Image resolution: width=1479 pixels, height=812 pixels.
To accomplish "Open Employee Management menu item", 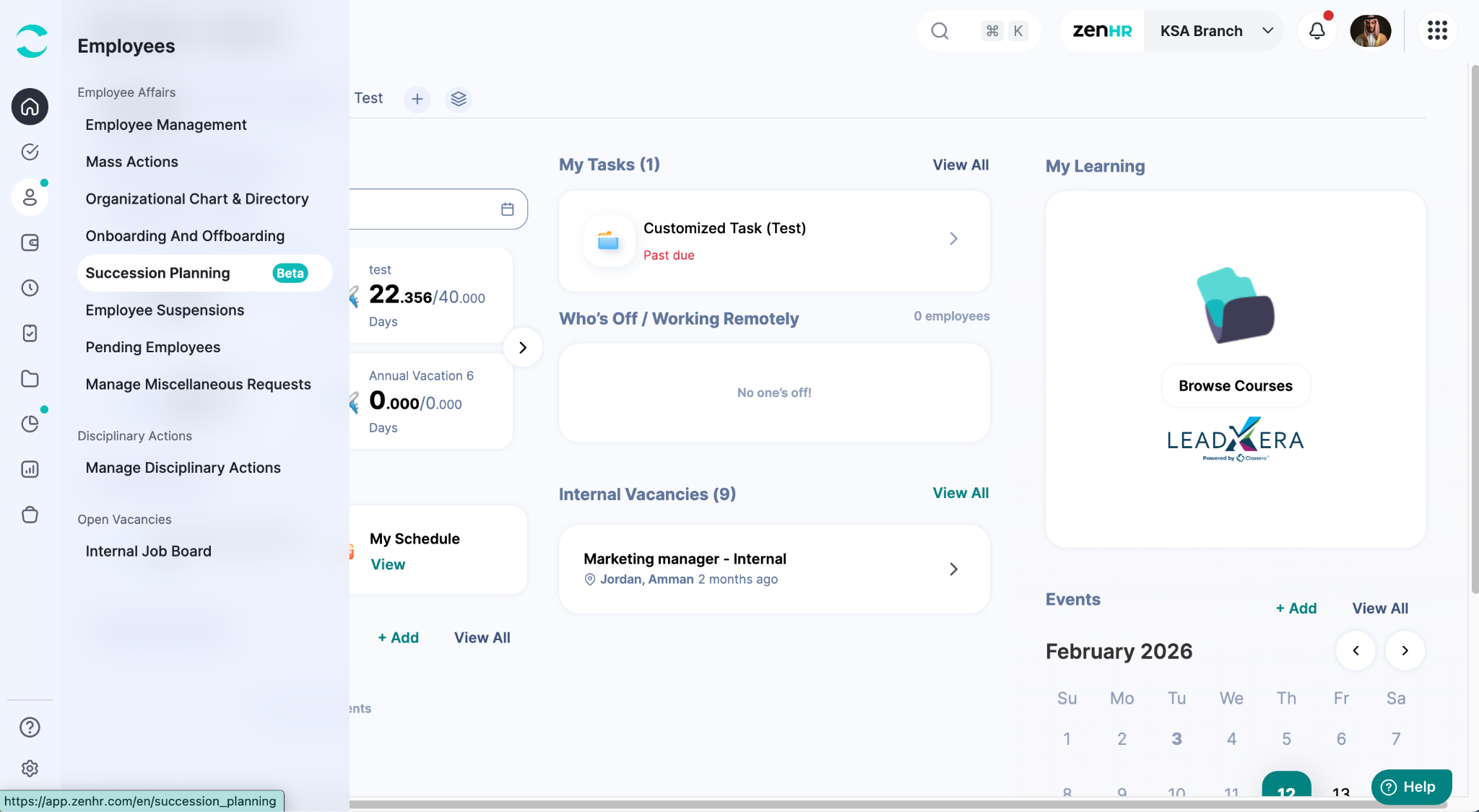I will coord(166,125).
